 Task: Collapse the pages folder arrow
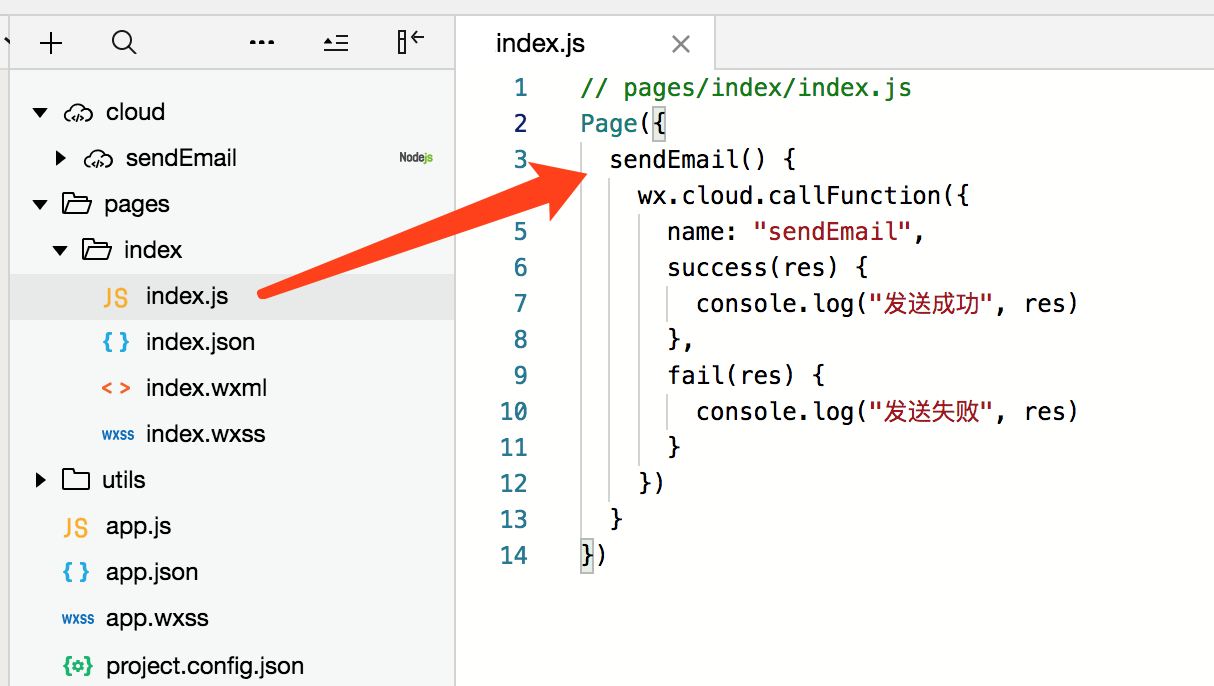click(x=40, y=205)
